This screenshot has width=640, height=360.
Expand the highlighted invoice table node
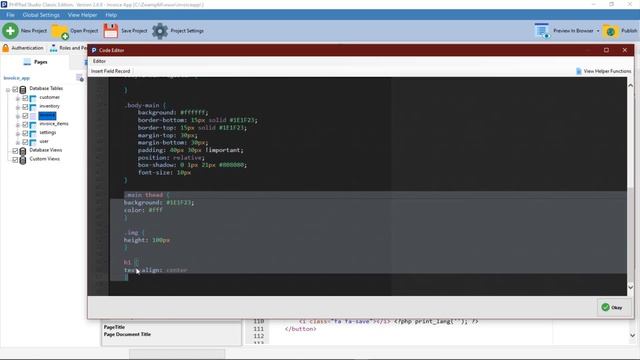pos(18,116)
